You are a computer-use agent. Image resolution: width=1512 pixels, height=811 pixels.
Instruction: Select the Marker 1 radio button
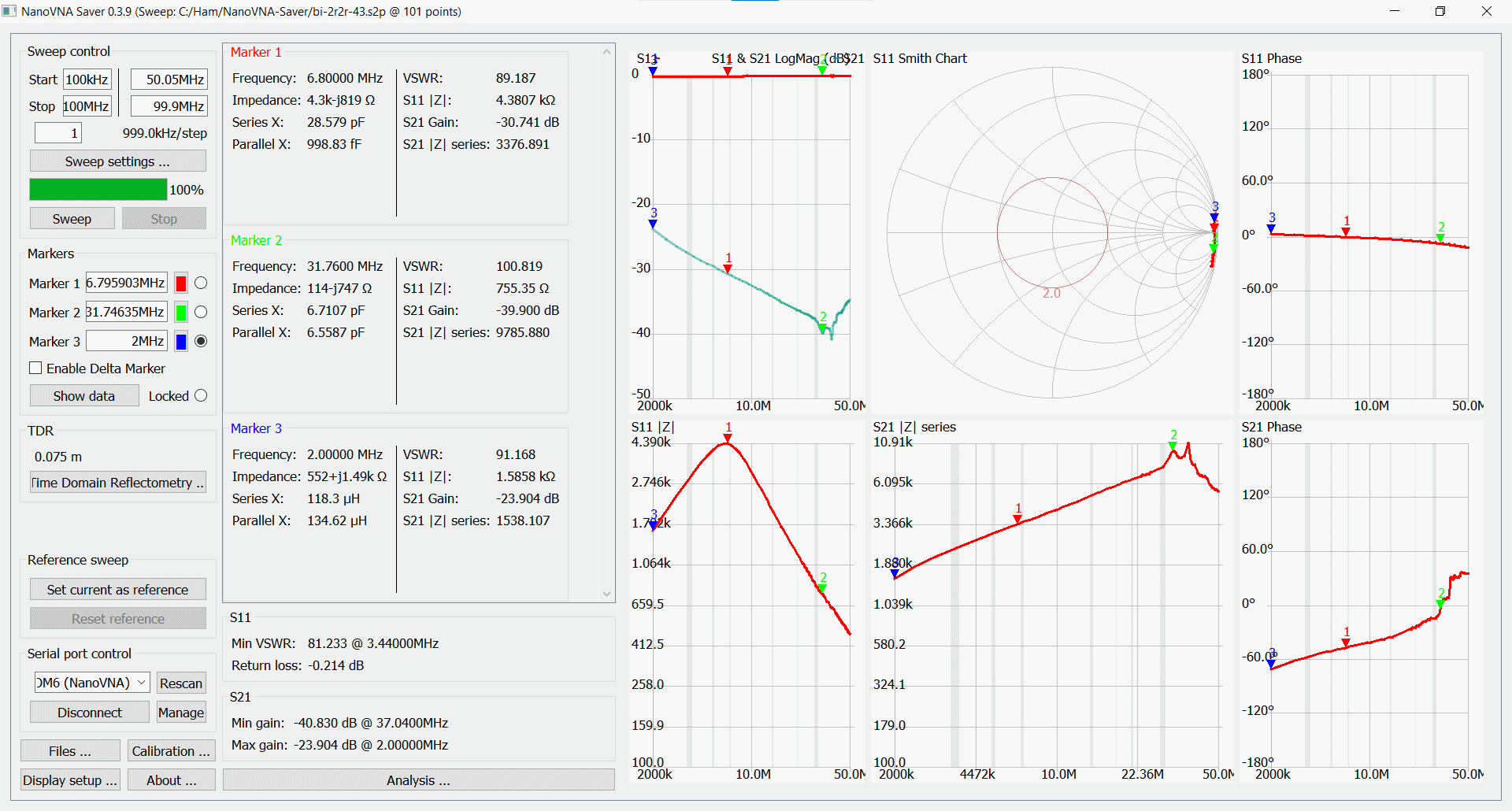[201, 283]
